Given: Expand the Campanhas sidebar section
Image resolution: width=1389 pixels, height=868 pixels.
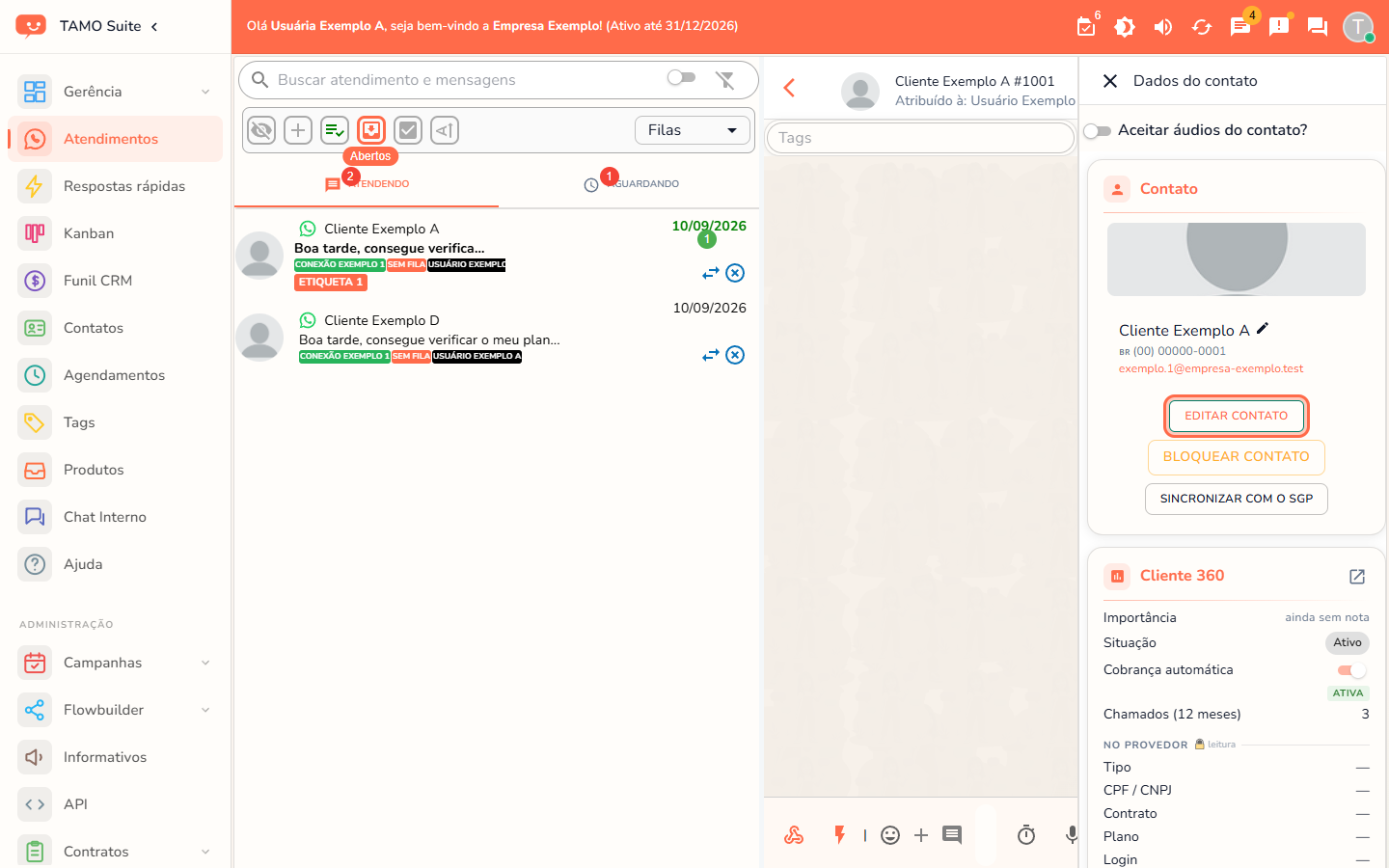Looking at the screenshot, I should [116, 663].
